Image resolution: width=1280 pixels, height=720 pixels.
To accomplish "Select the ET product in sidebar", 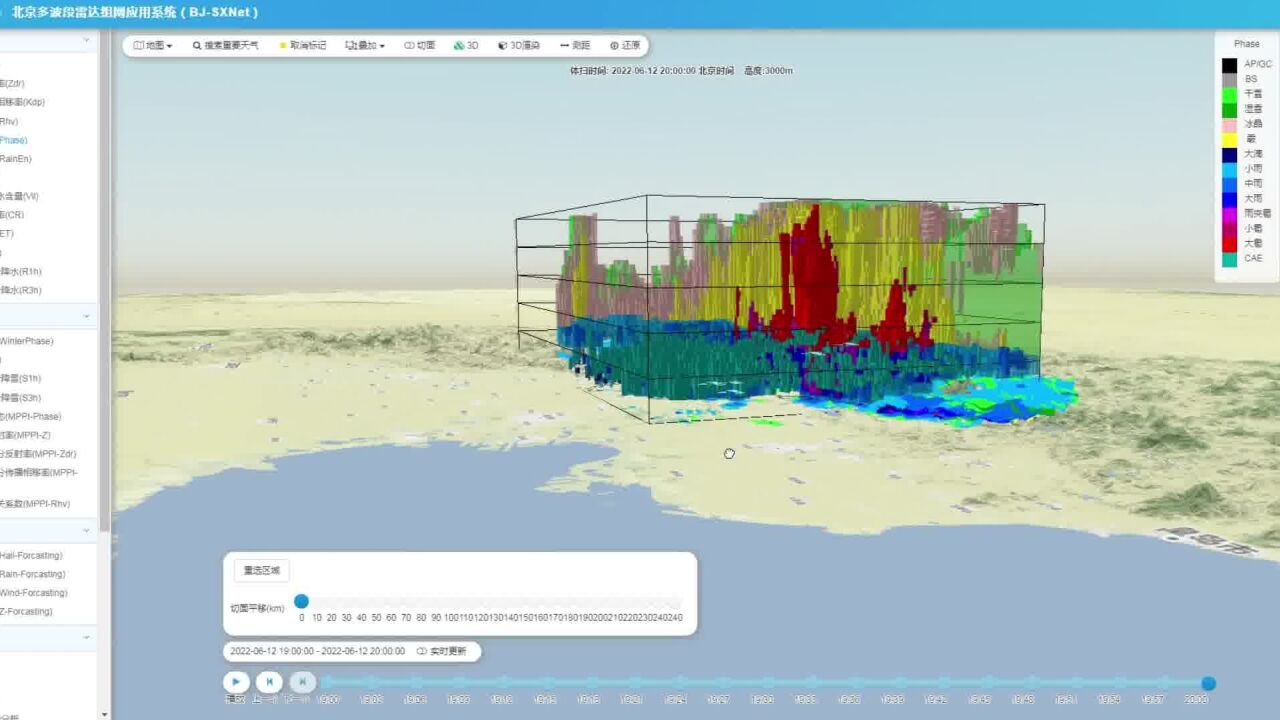I will click(x=8, y=234).
